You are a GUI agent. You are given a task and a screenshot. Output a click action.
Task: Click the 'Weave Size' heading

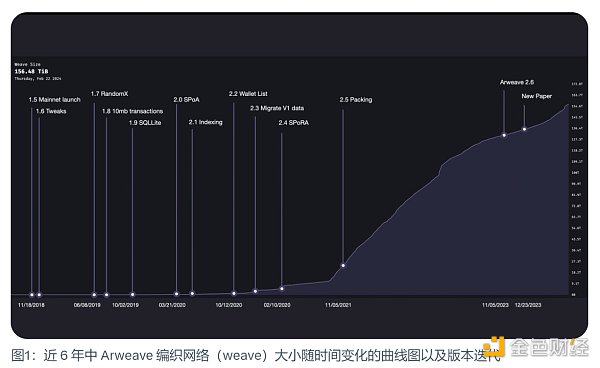click(28, 64)
